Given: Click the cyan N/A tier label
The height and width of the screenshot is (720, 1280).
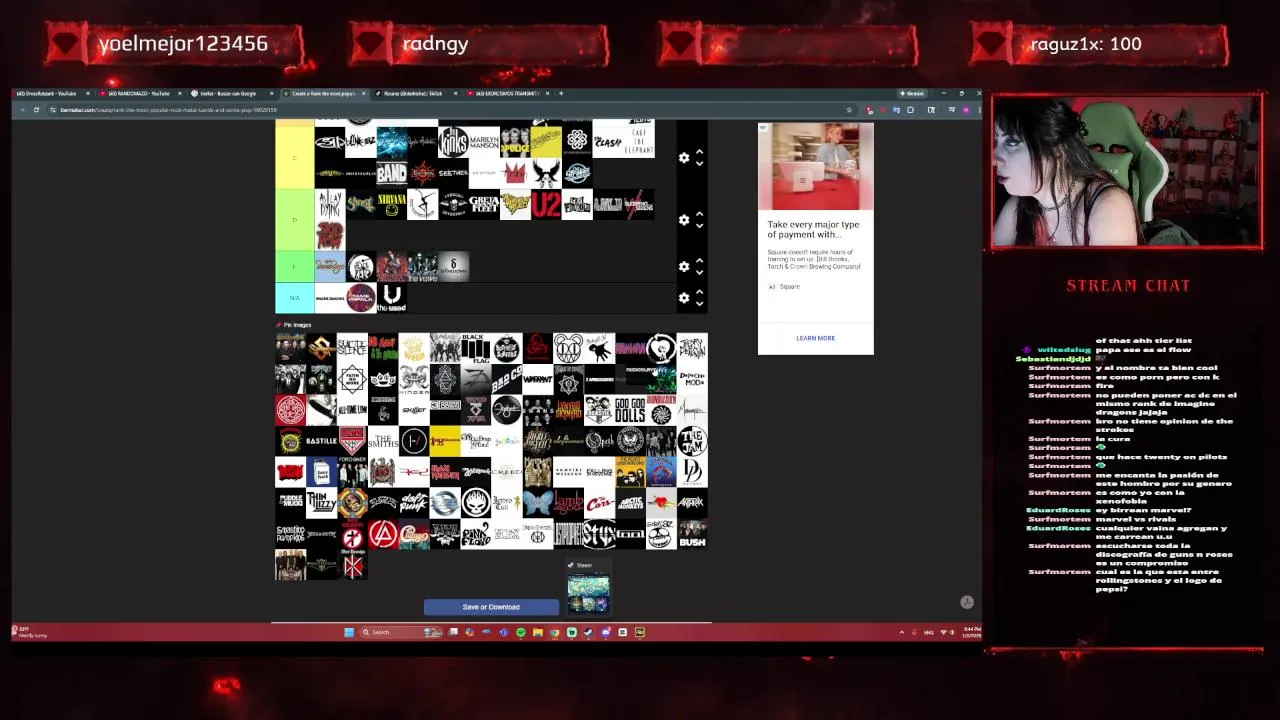Looking at the screenshot, I should 294,297.
